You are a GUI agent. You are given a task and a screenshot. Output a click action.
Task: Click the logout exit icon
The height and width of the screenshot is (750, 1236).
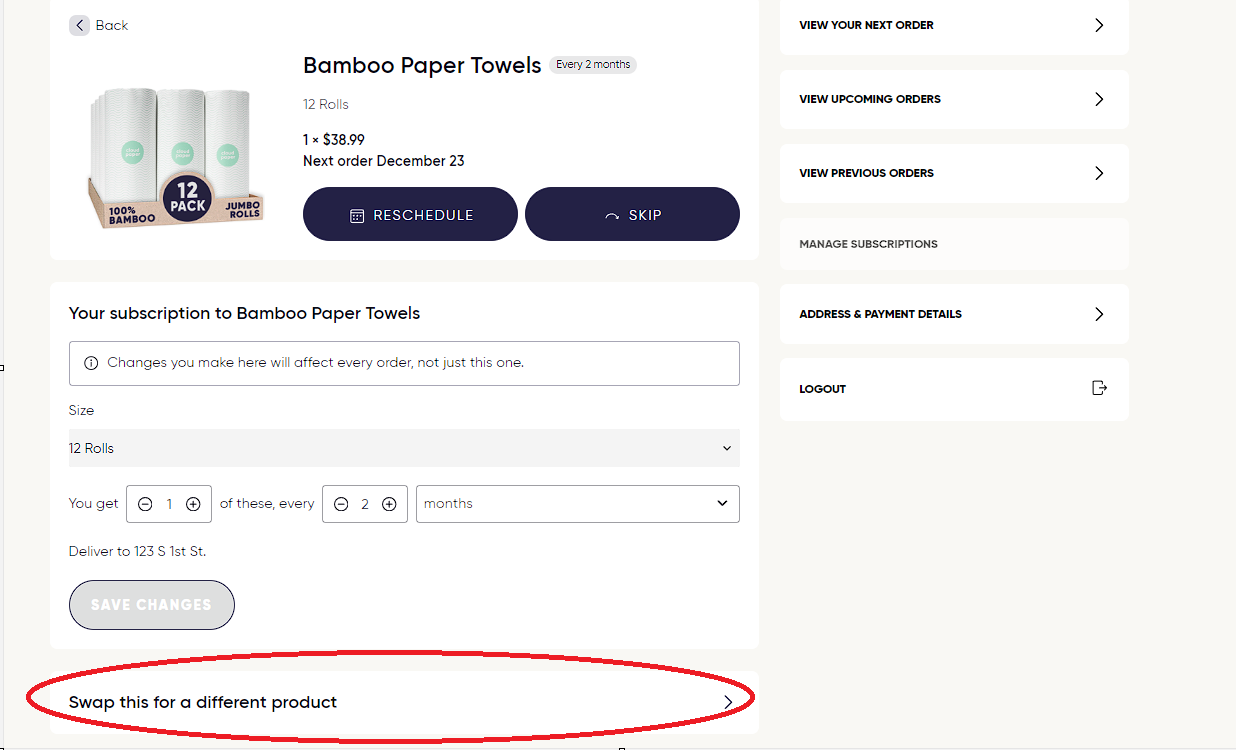point(1099,388)
